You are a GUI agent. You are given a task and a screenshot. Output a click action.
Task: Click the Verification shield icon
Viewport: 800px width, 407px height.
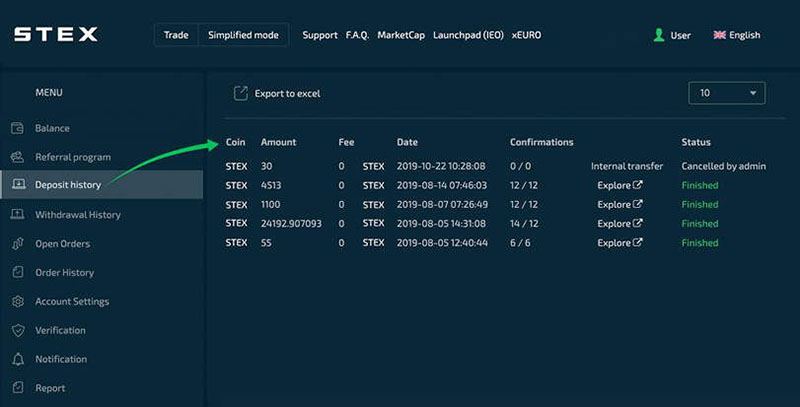18,330
